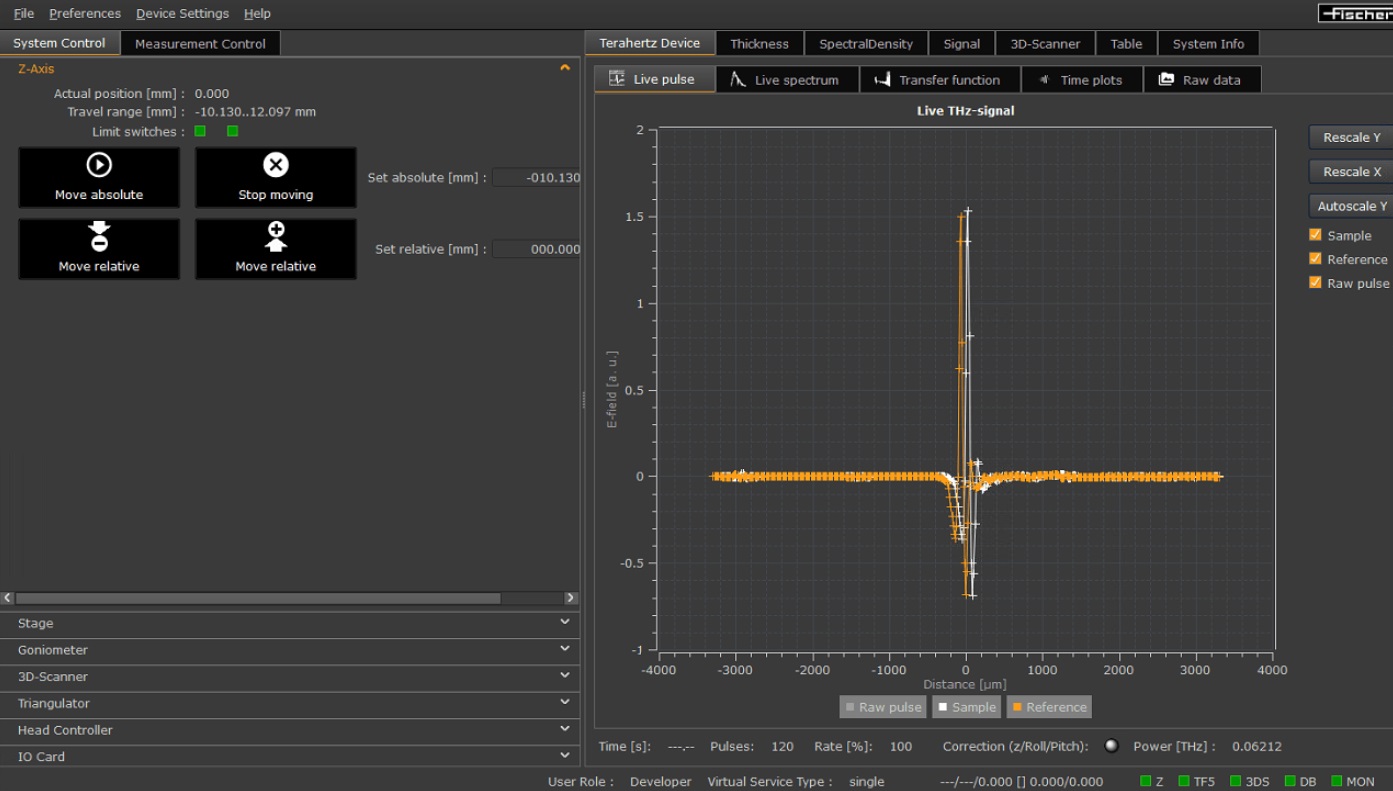The image size is (1393, 791).
Task: Click the Autoscale Y button
Action: [1351, 206]
